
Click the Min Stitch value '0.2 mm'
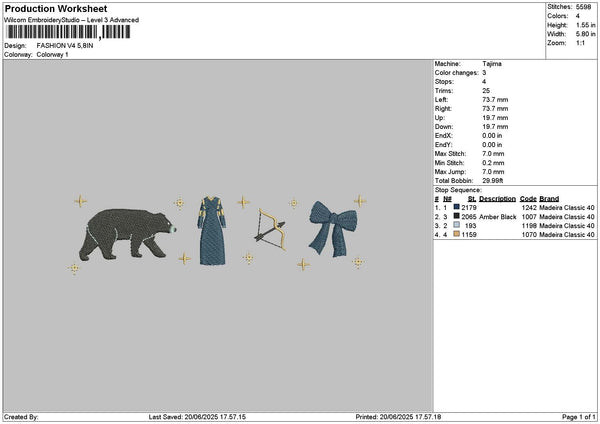[x=493, y=163]
